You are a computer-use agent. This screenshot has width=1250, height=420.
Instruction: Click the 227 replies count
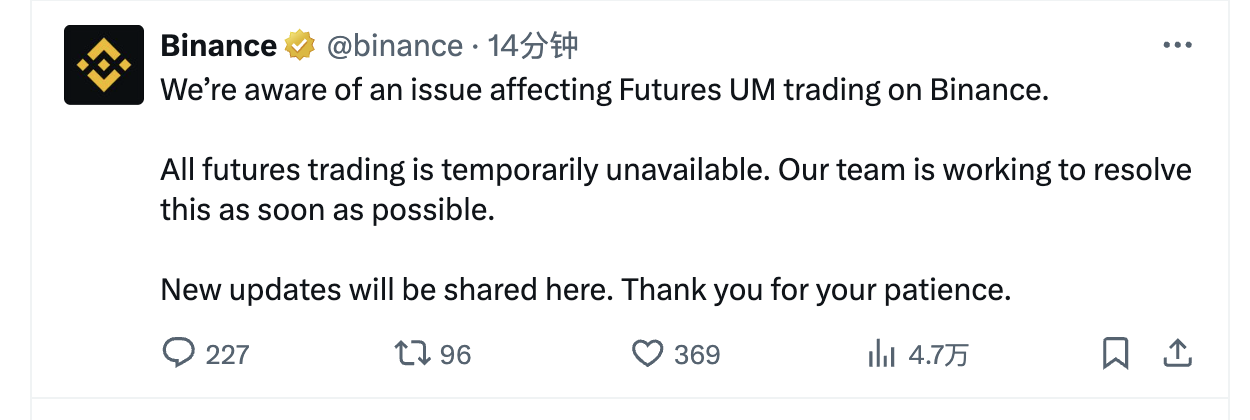(x=227, y=354)
